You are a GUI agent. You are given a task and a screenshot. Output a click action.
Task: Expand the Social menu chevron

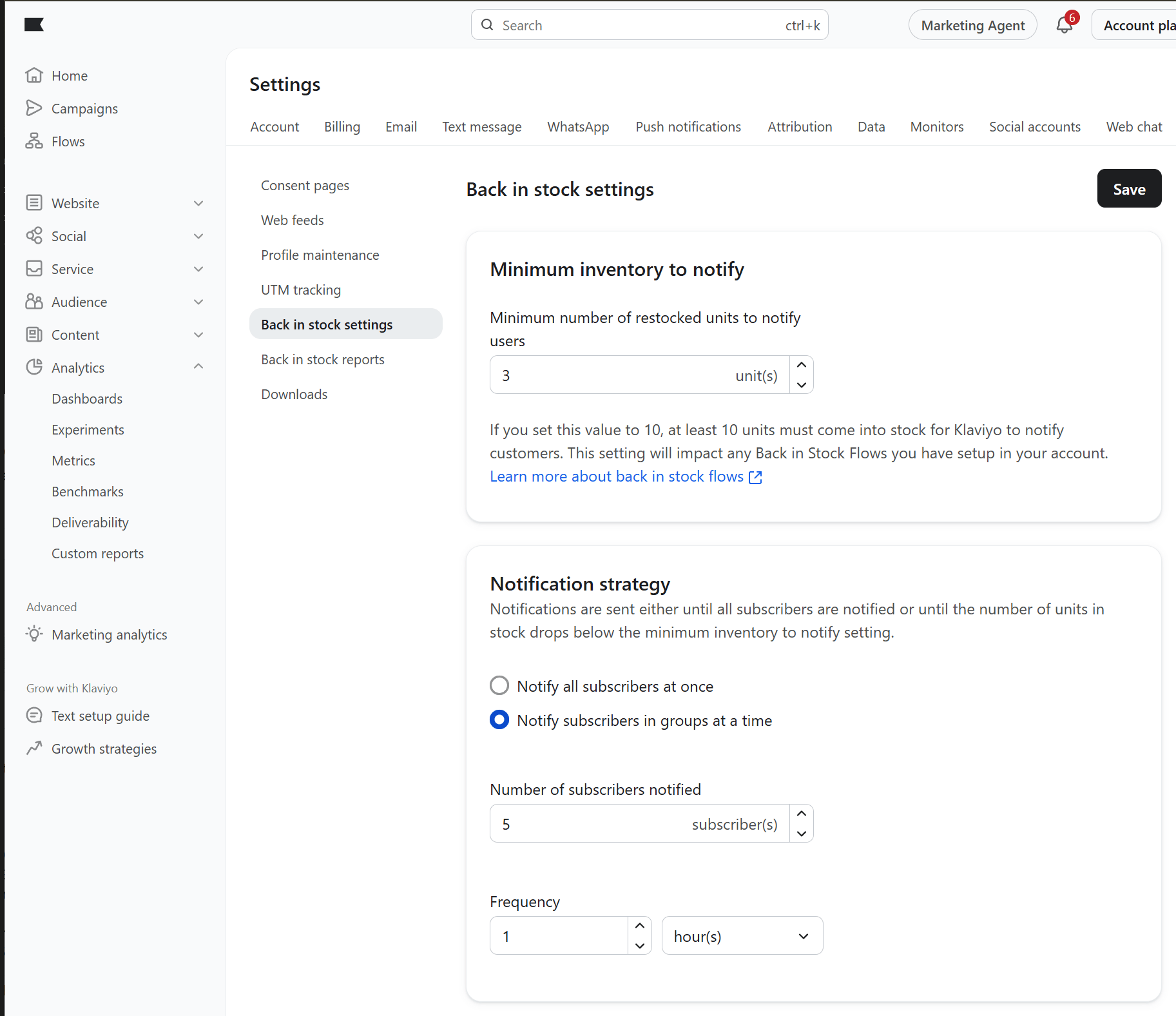coord(198,236)
